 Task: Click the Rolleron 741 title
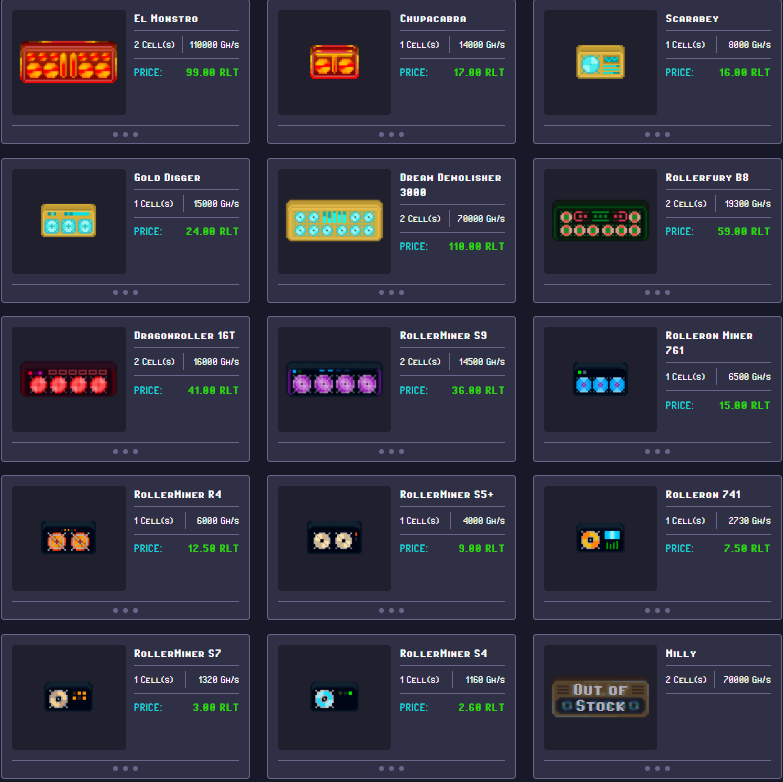coord(703,494)
